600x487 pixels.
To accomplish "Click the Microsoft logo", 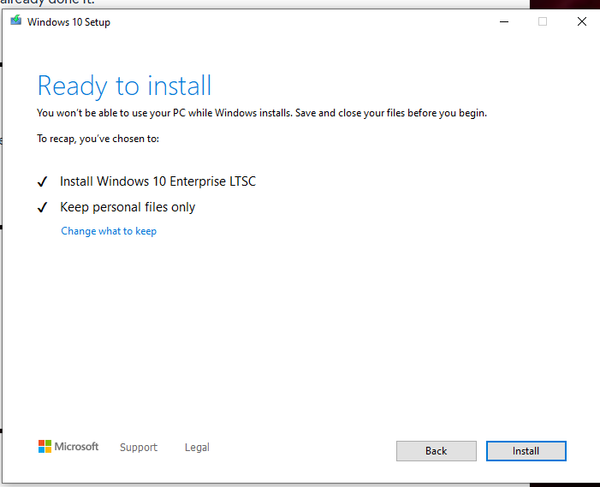I will 68,446.
